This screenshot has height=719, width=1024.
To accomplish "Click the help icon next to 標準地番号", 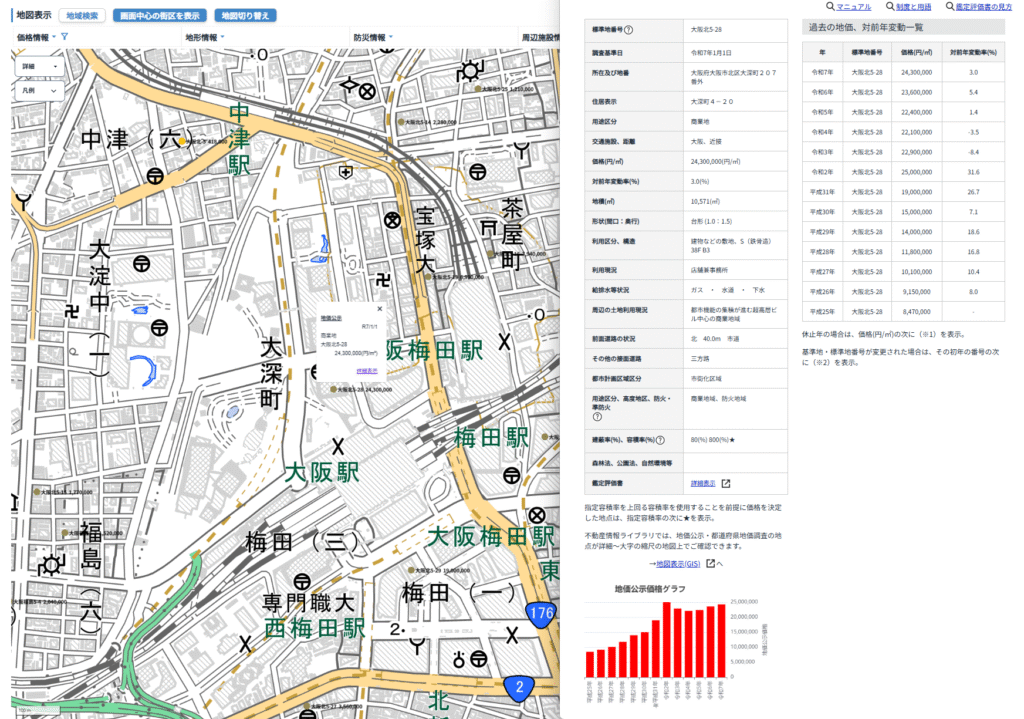I will 656,31.
